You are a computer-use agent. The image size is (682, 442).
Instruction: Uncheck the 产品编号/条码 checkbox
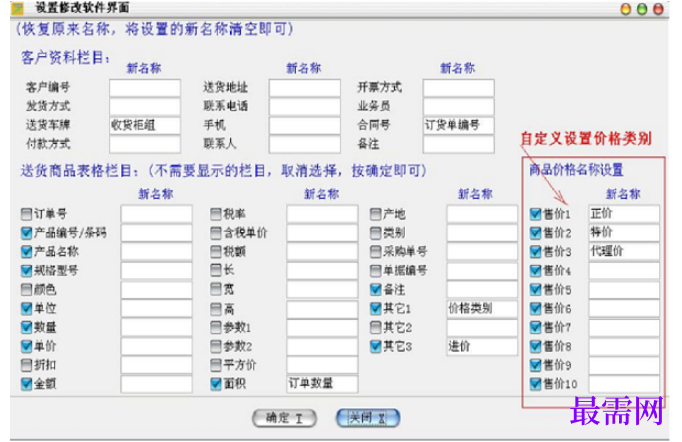pos(27,233)
